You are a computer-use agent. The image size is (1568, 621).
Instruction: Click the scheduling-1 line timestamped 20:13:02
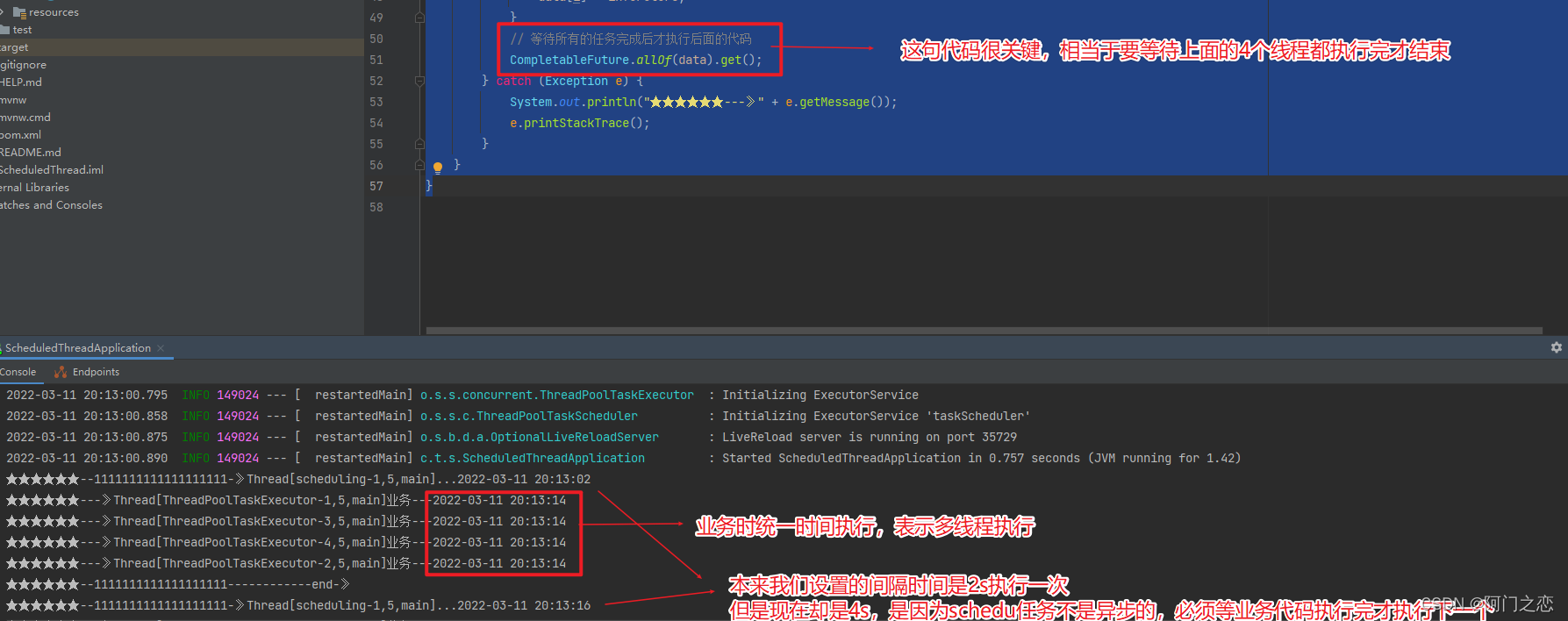coord(298,480)
